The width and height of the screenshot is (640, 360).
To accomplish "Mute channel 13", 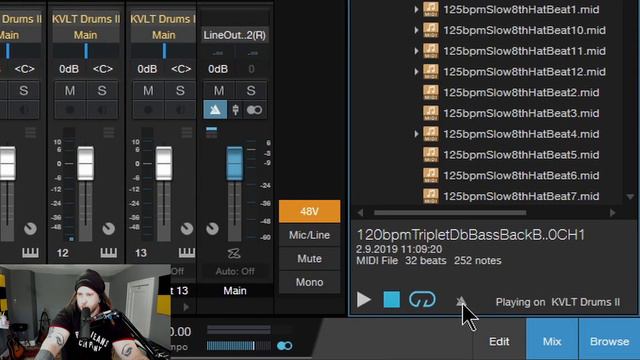I will (148, 91).
